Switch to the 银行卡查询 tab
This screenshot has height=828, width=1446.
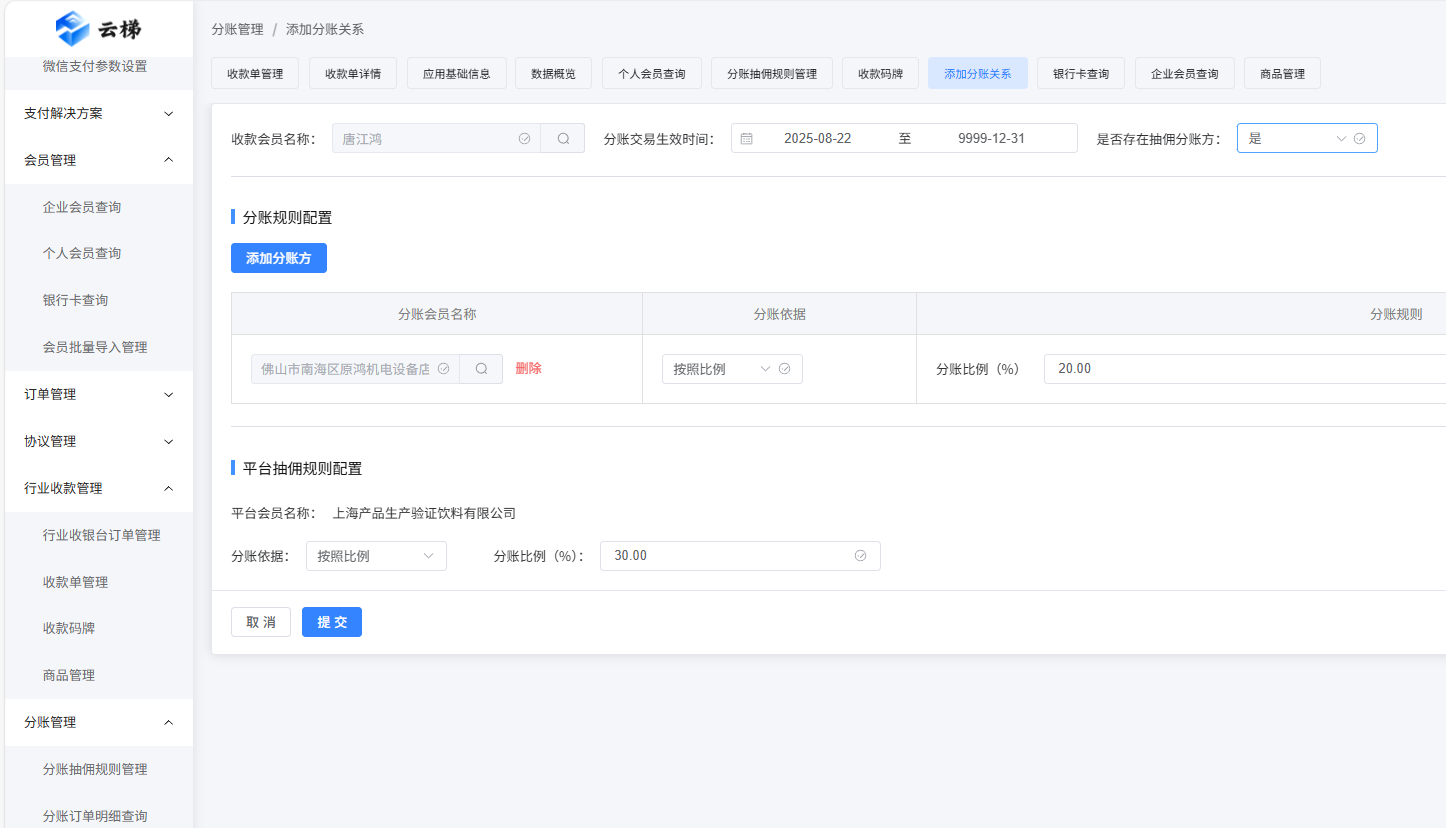point(1080,74)
